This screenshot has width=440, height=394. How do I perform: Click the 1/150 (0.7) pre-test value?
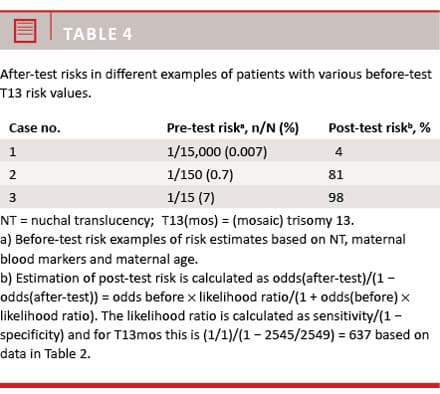pyautogui.click(x=200, y=175)
